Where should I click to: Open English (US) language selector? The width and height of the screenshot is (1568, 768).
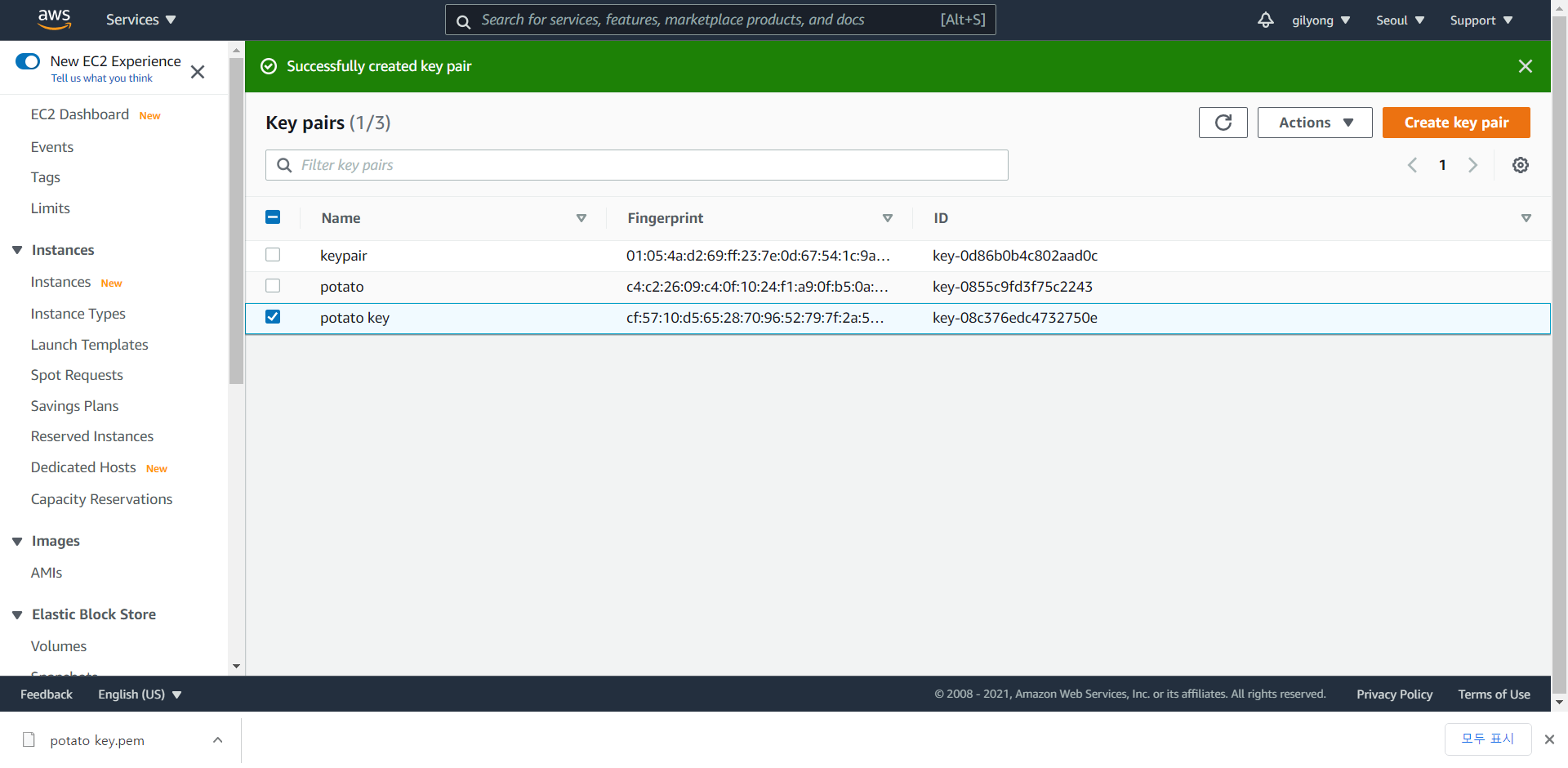click(x=140, y=694)
